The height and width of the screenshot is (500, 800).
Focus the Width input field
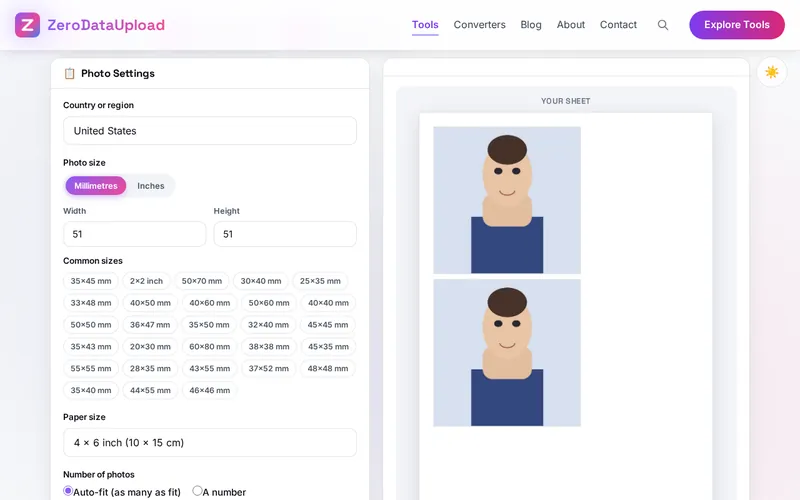[135, 234]
